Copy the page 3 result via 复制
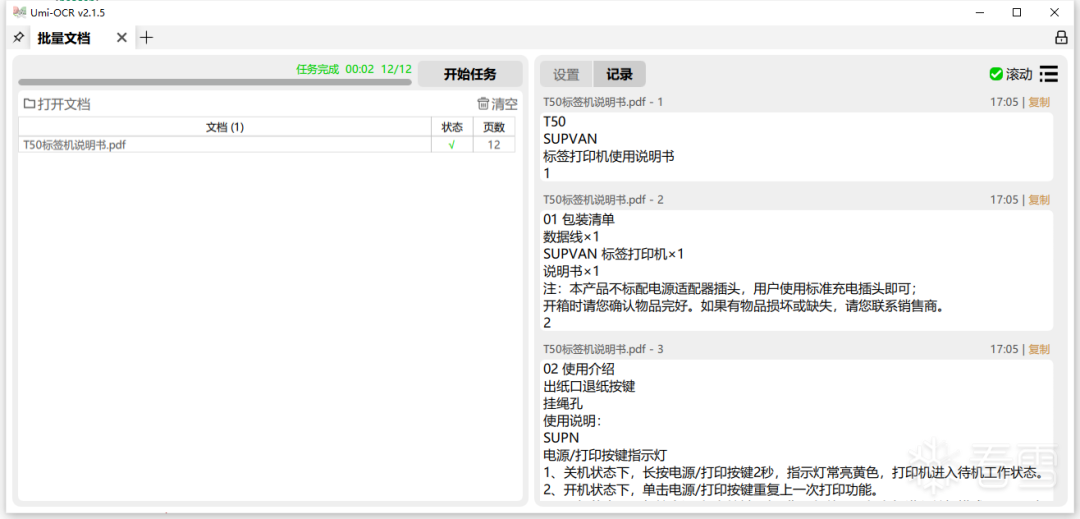The width and height of the screenshot is (1080, 519). (1039, 350)
